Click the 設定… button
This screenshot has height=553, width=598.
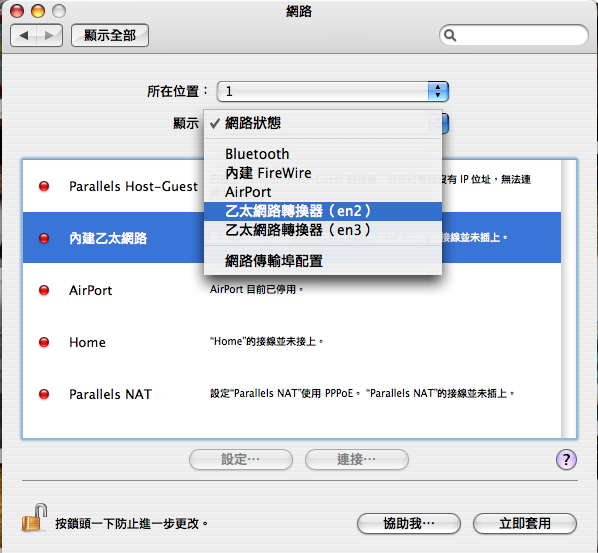click(x=241, y=459)
